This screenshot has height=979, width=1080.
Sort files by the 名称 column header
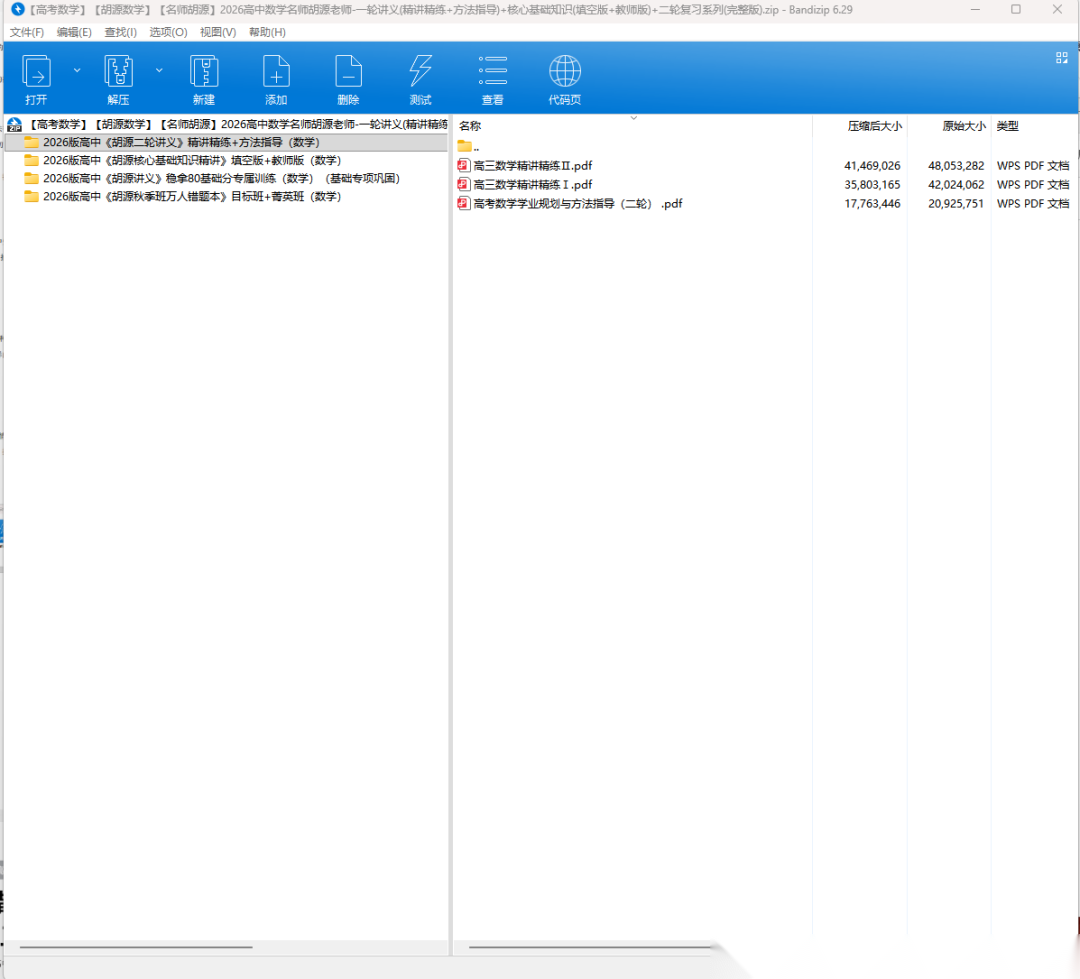coord(470,126)
